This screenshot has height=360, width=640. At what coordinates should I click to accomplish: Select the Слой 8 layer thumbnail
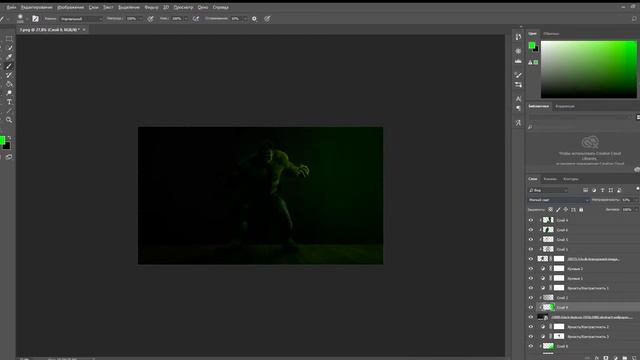[549, 347]
